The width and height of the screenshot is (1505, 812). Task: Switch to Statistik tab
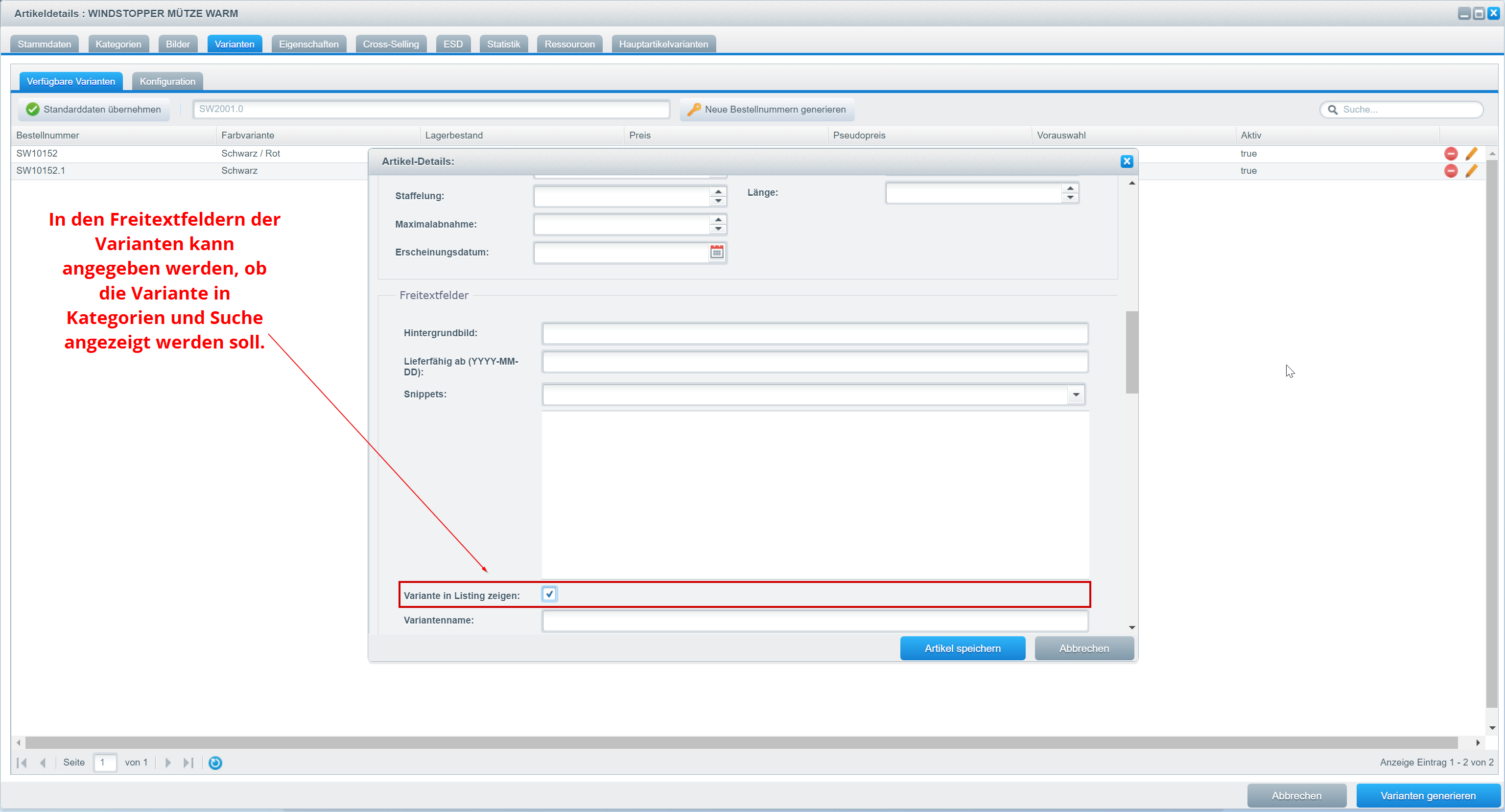[x=504, y=45]
